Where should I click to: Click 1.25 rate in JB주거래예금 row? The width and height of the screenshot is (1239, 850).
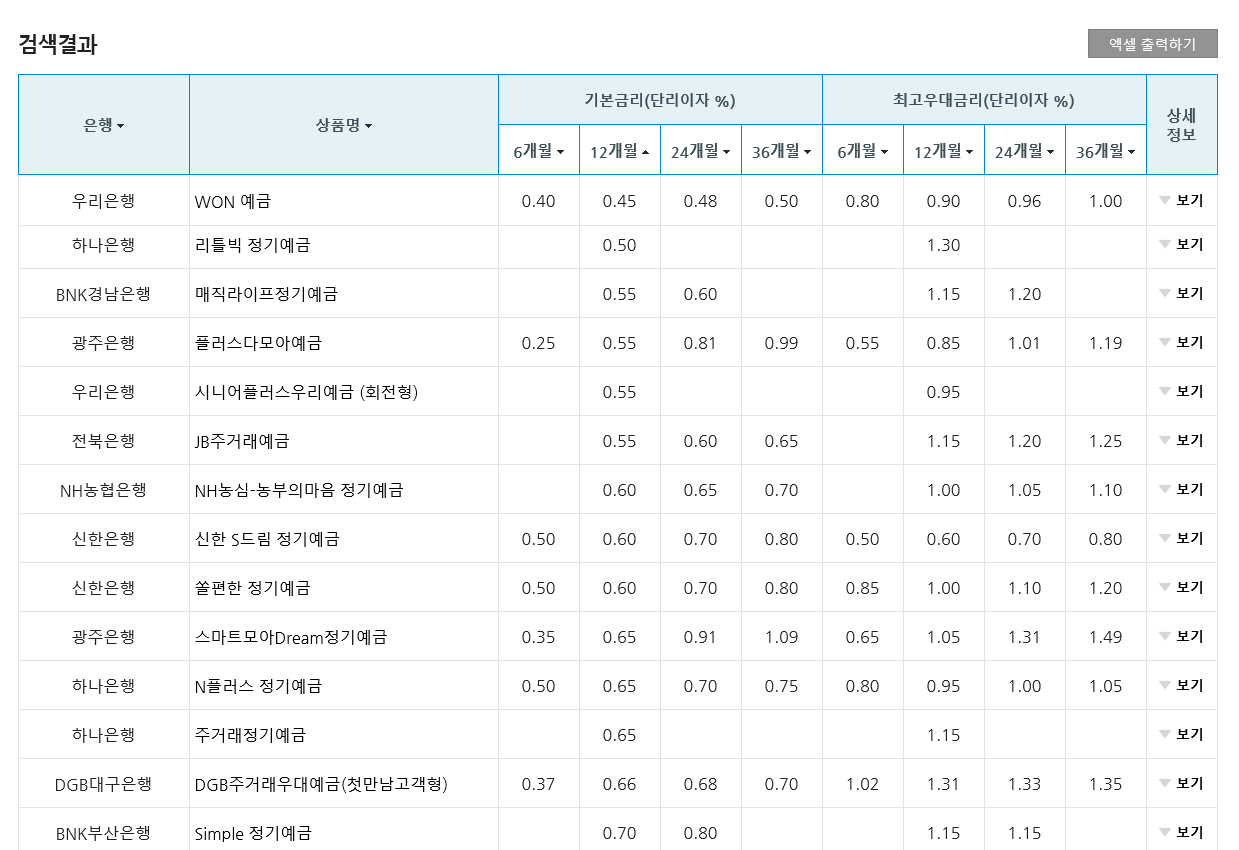[1106, 441]
